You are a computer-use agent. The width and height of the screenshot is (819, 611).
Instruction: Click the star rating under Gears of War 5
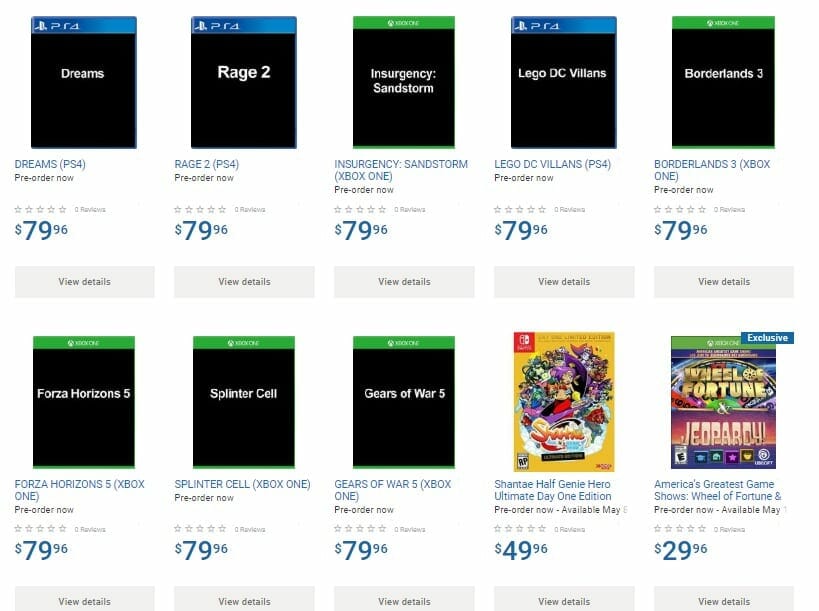[360, 529]
